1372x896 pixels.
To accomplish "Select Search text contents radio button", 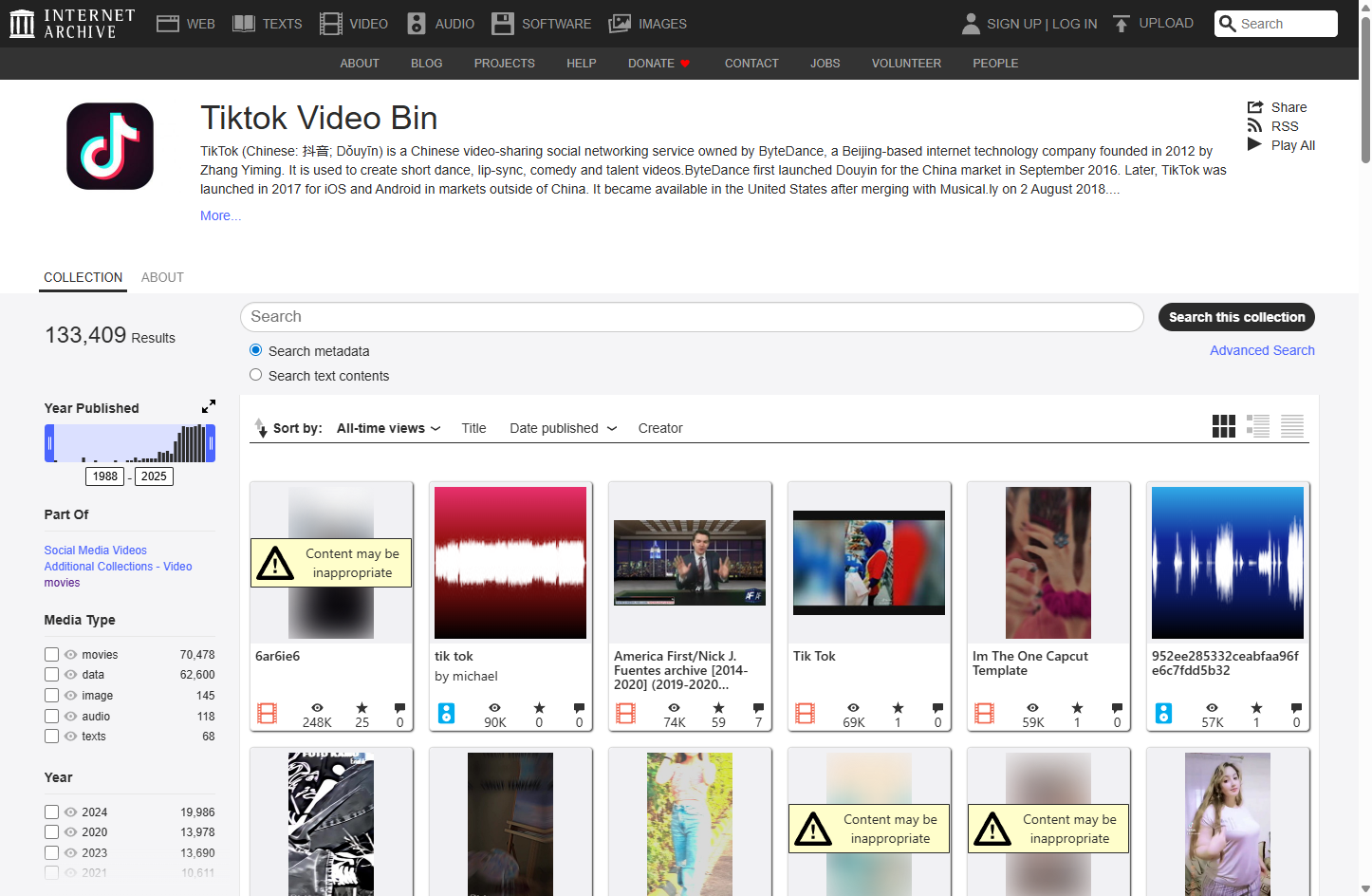I will coord(256,375).
